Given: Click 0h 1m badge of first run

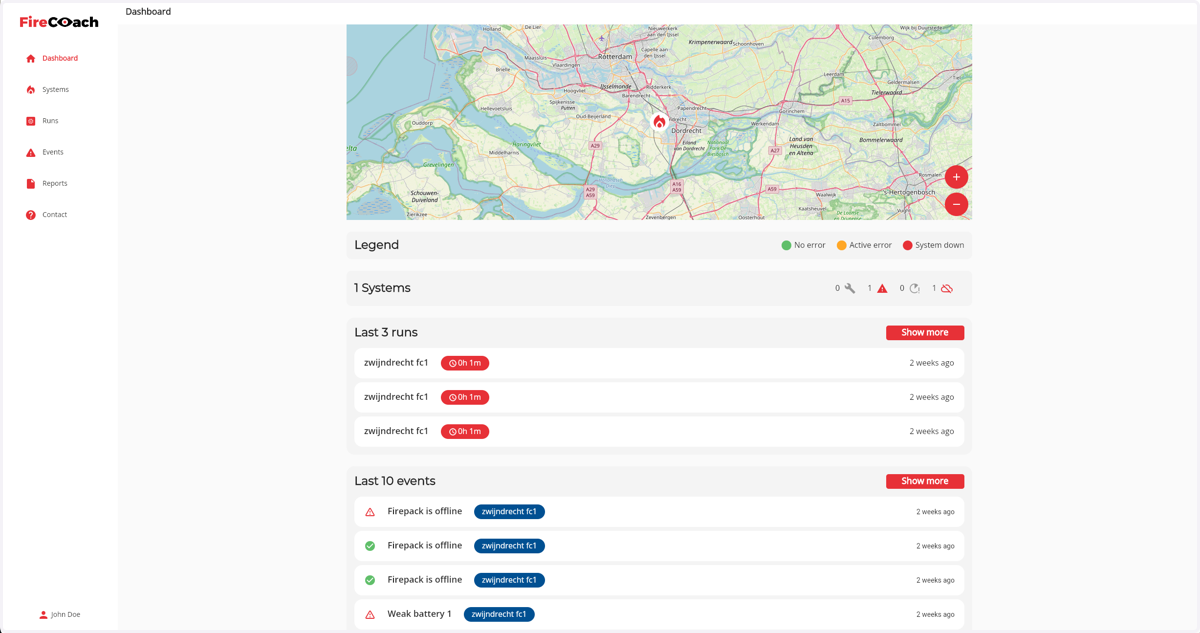Looking at the screenshot, I should pyautogui.click(x=465, y=363).
